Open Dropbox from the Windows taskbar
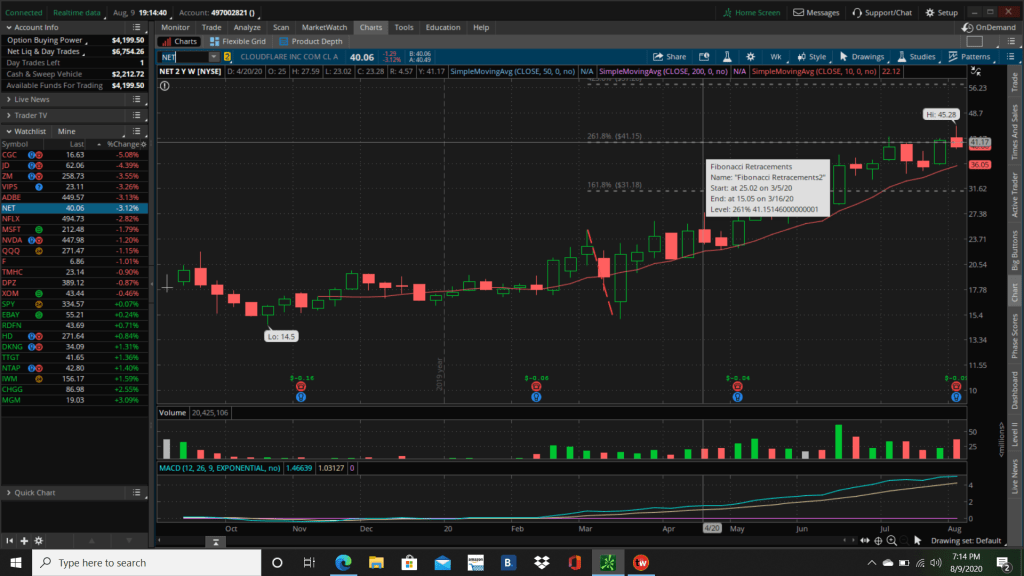This screenshot has width=1024, height=576. (x=541, y=562)
